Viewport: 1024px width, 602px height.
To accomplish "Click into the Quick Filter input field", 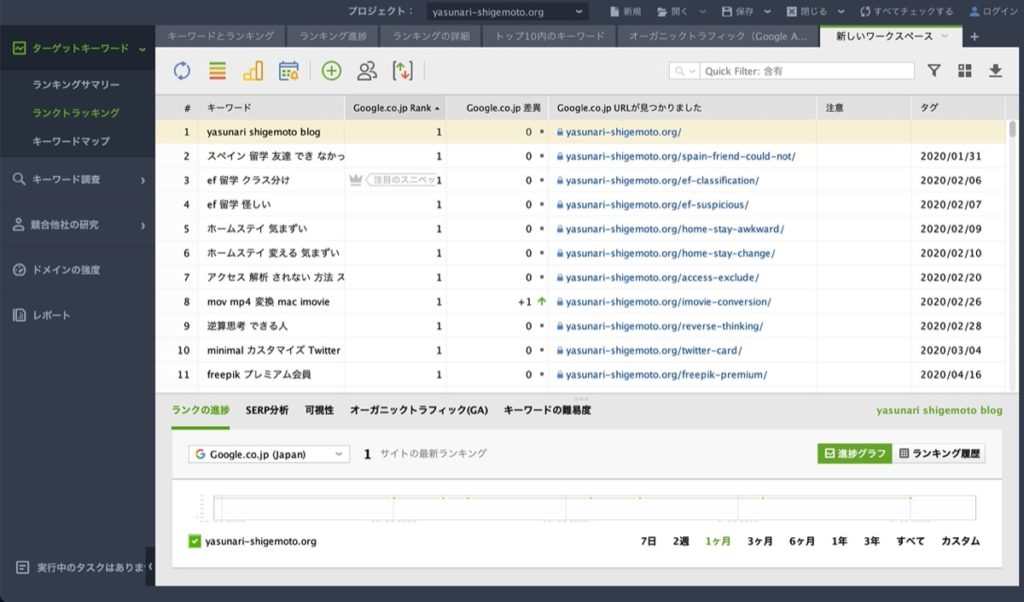I will point(807,71).
